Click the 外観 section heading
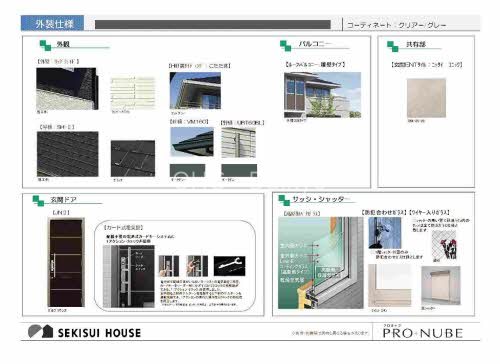Screen dimensions: 500x364 tap(63, 44)
